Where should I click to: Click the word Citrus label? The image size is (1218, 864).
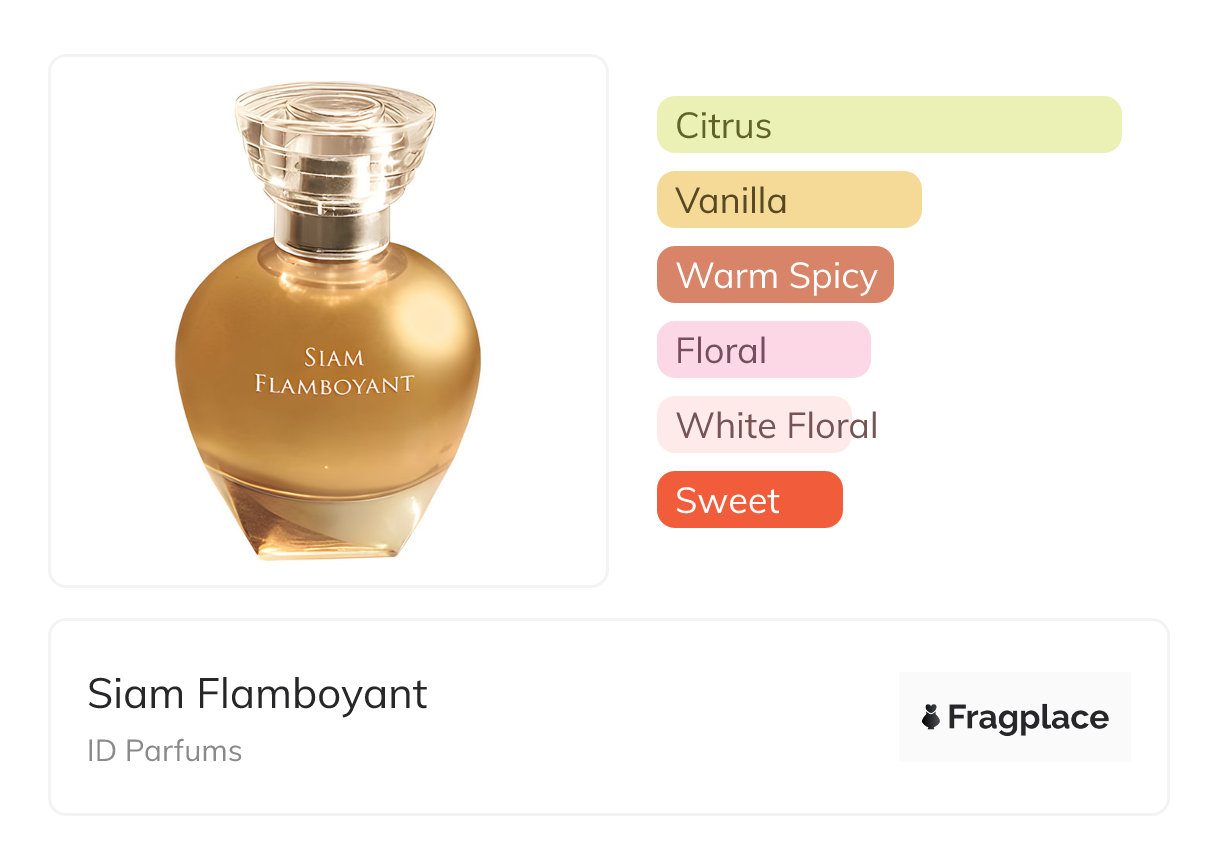[724, 126]
